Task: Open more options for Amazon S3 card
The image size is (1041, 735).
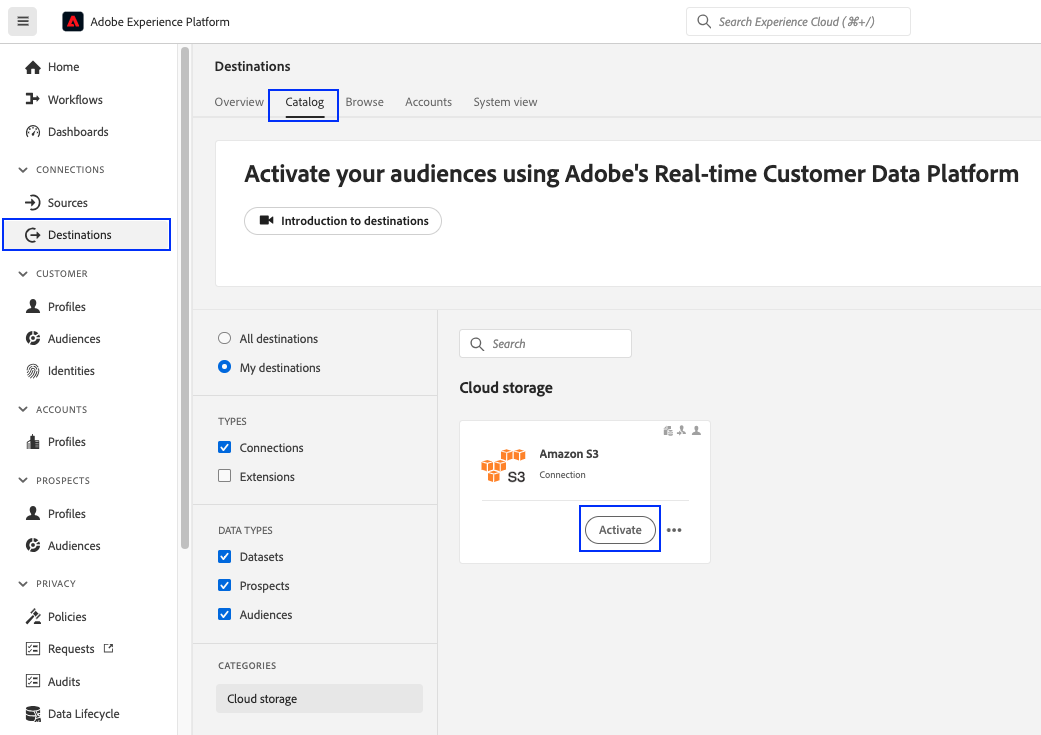Action: pos(674,530)
